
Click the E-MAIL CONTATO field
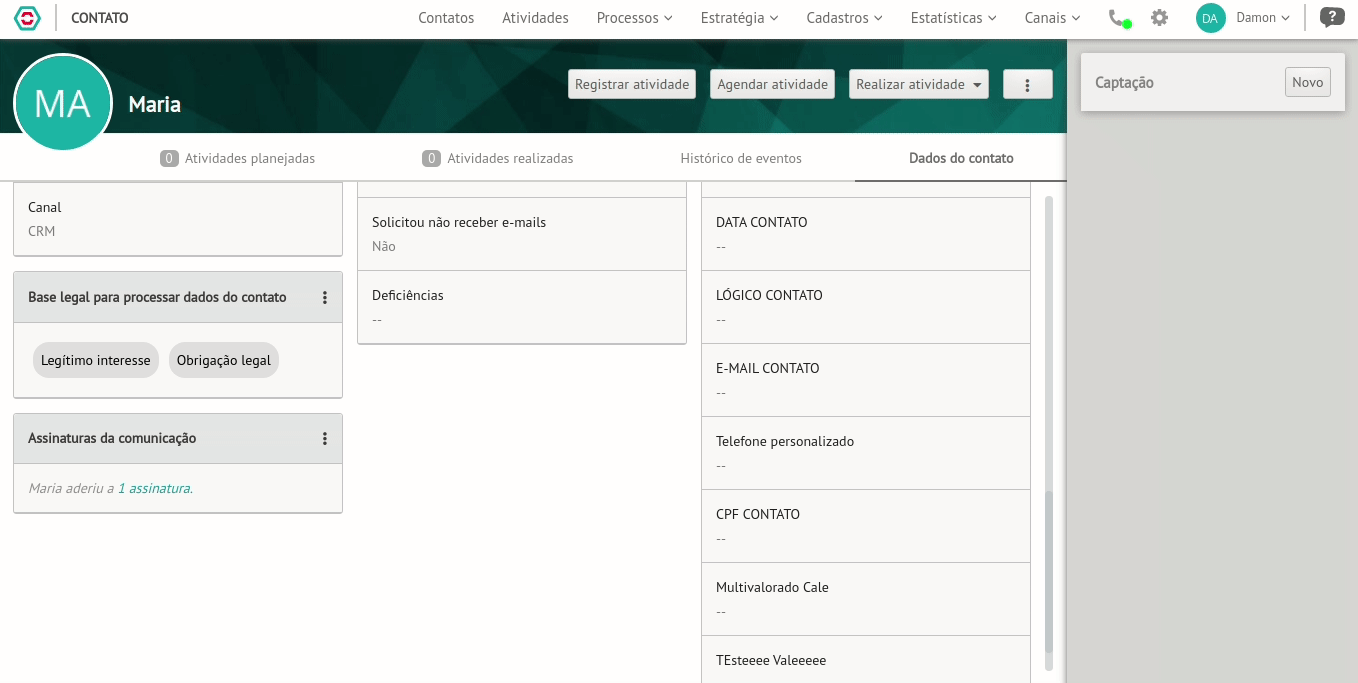pyautogui.click(x=866, y=380)
